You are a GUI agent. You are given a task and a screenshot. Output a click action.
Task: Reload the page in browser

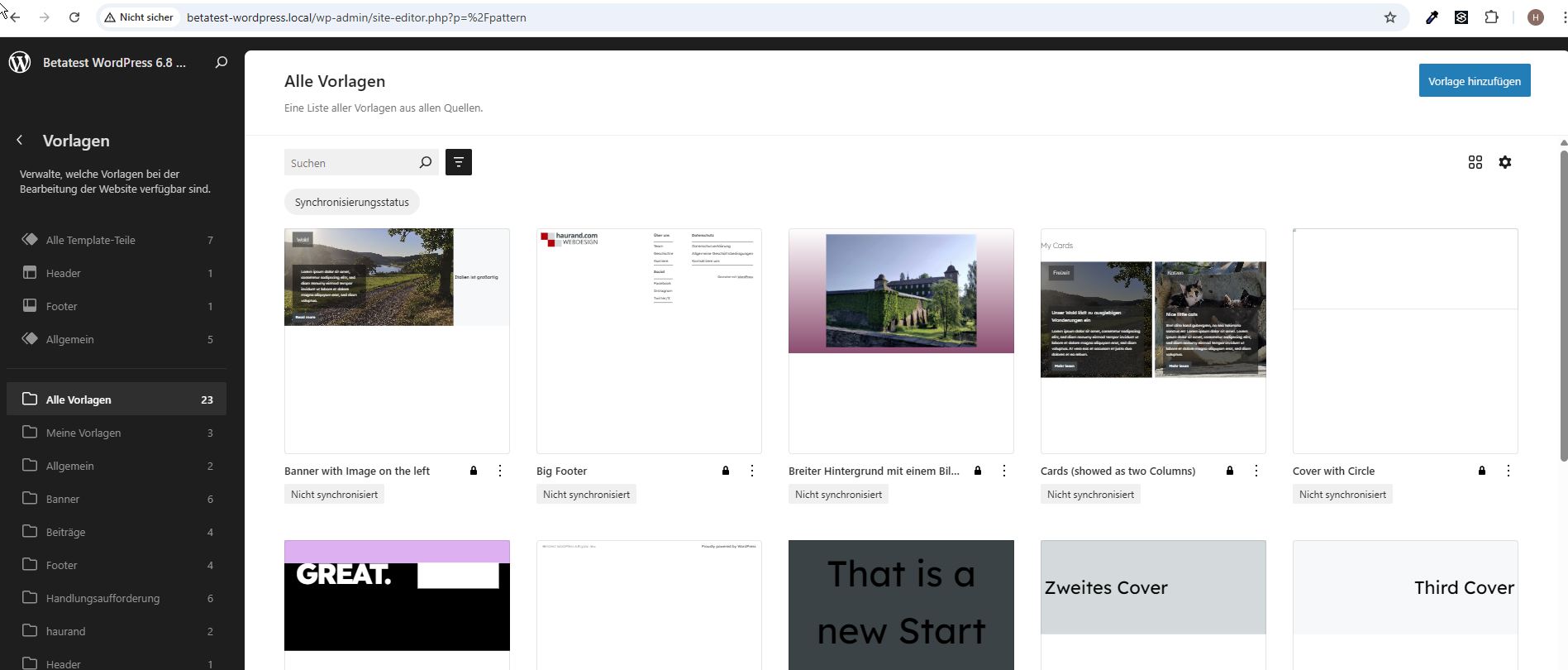[x=74, y=17]
